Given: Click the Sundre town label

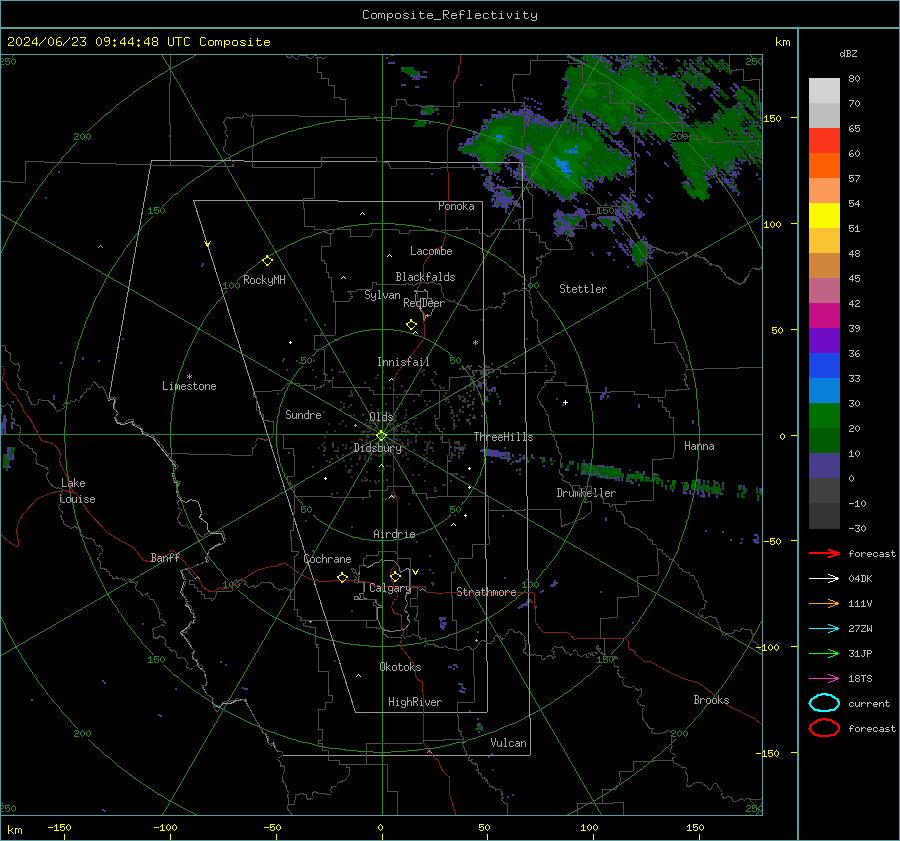Looking at the screenshot, I should click(x=303, y=415).
